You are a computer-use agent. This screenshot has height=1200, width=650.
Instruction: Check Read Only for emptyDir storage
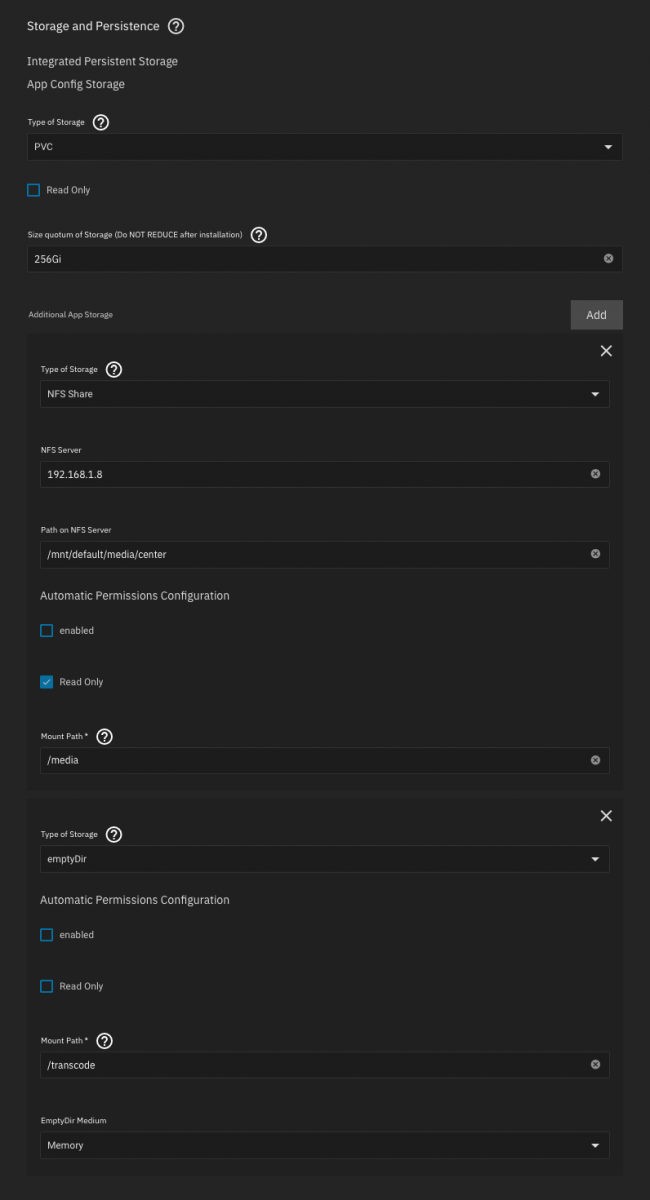(x=47, y=986)
